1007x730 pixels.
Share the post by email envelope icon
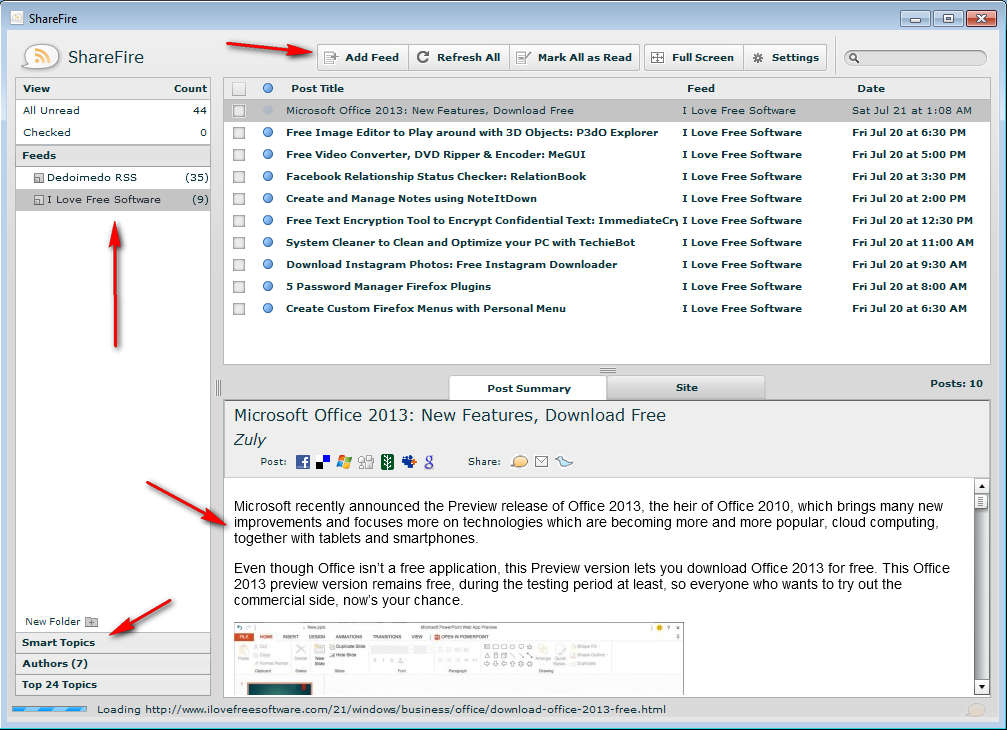(x=541, y=462)
